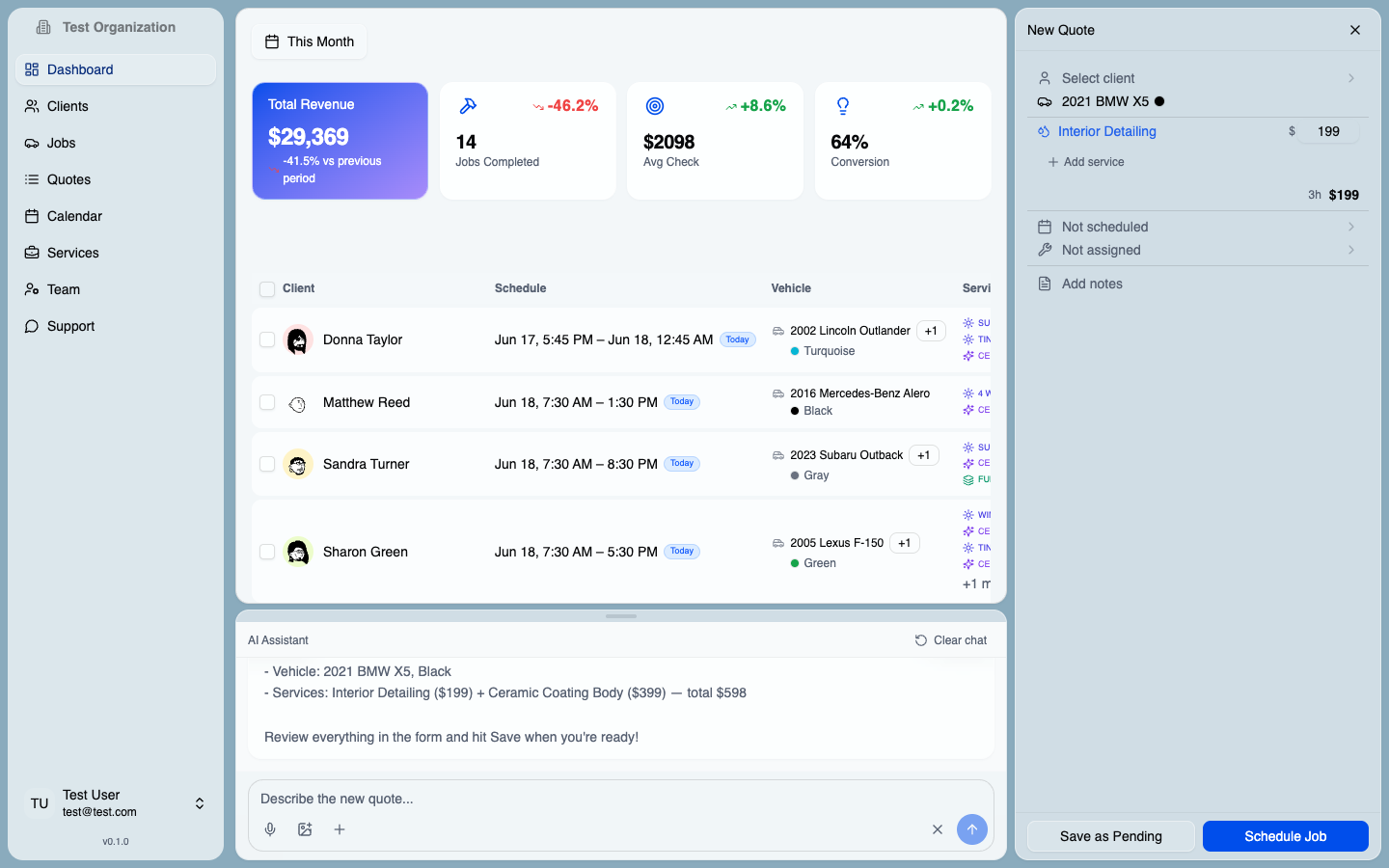Click the Interior Detailing service link
Image resolution: width=1389 pixels, height=868 pixels.
[x=1107, y=131]
